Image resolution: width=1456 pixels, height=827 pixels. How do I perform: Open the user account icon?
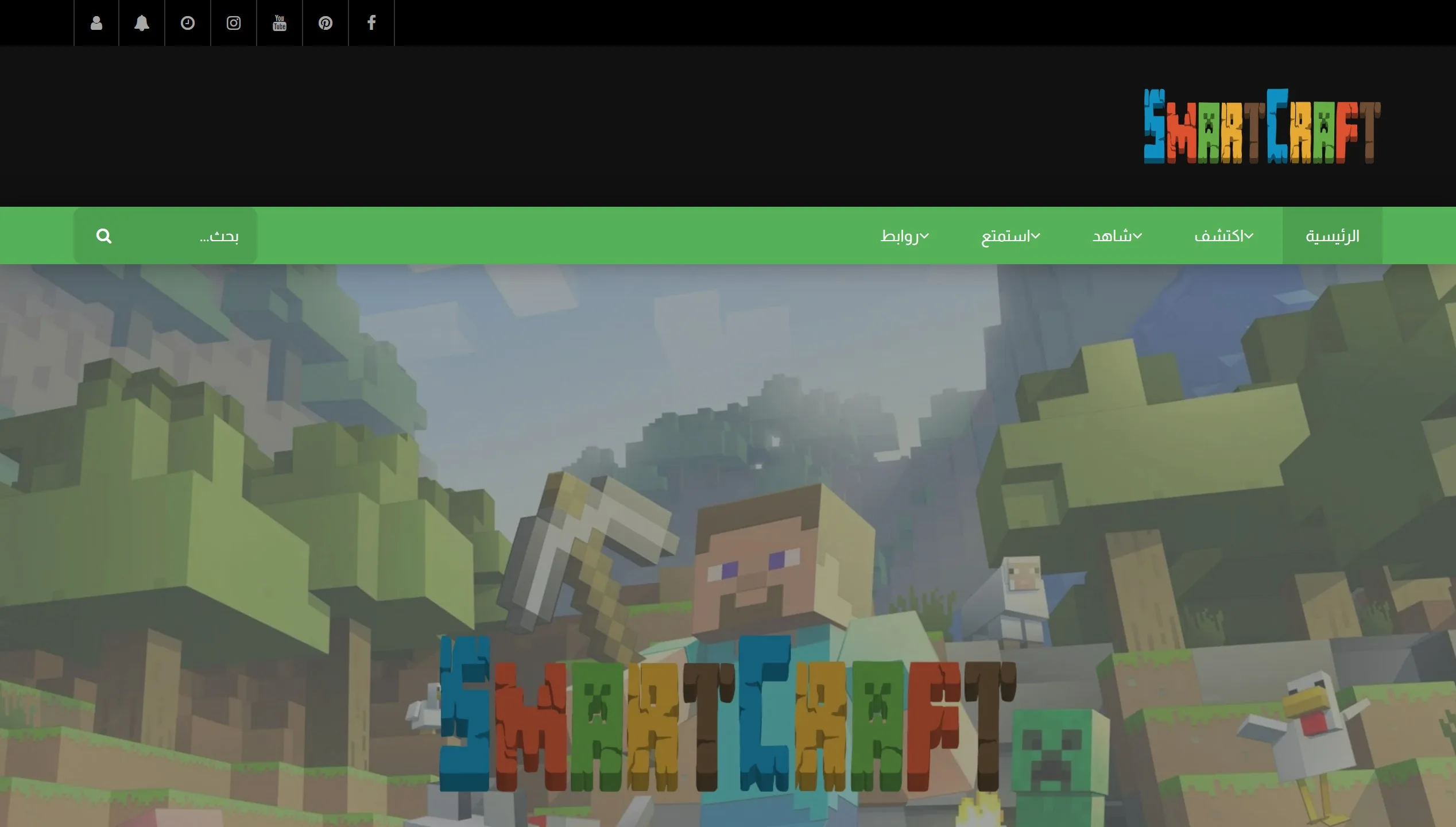(x=96, y=23)
